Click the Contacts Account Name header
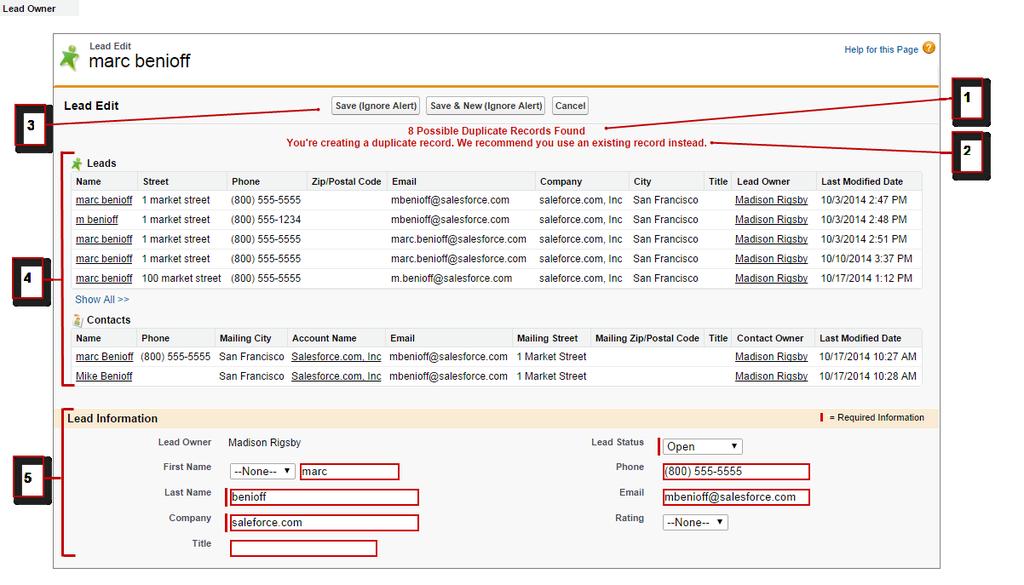1024x585 pixels. (324, 338)
